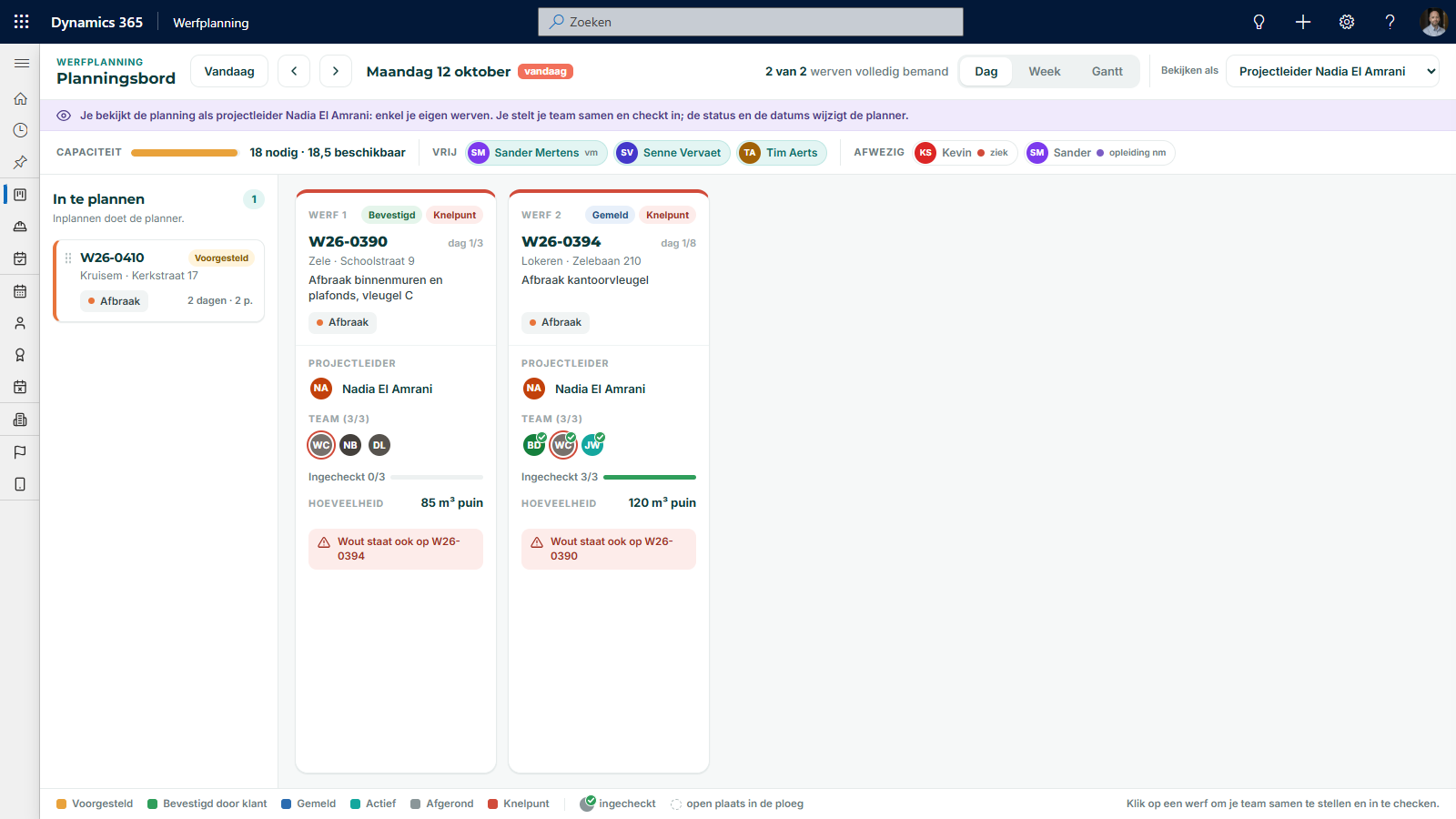
Task: Select the hard hat icon in the sidebar
Action: pyautogui.click(x=20, y=227)
